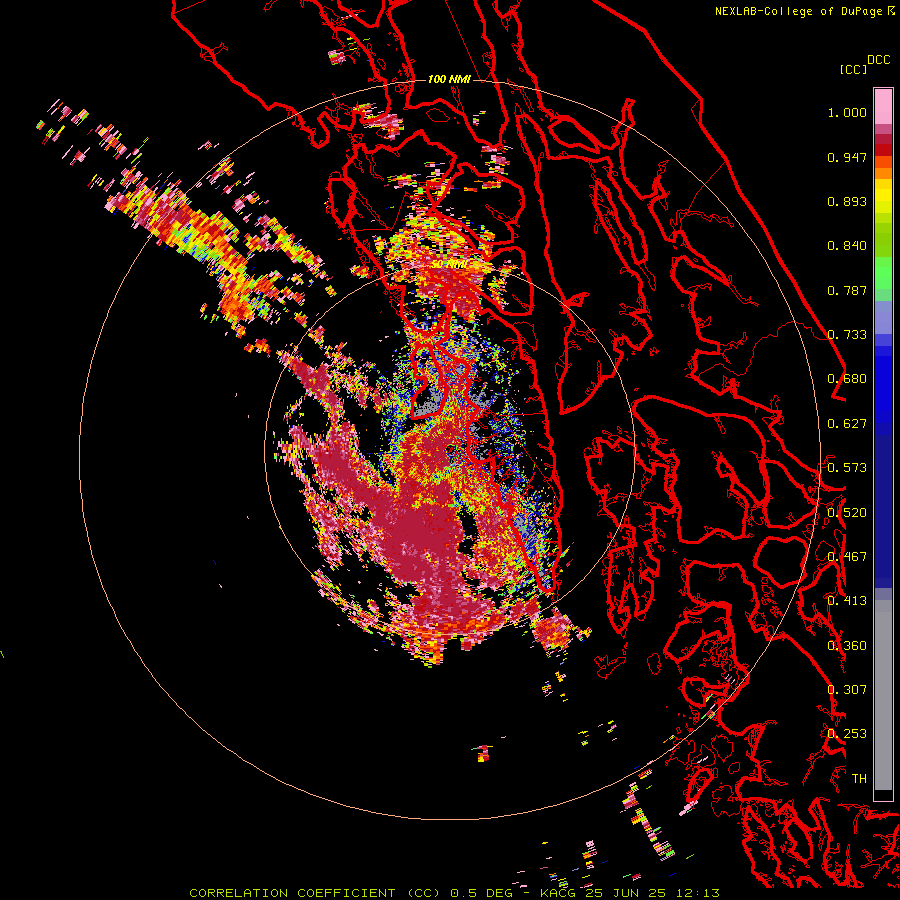Select the 0.733 scale value
Image resolution: width=900 pixels, height=900 pixels.
pos(847,335)
